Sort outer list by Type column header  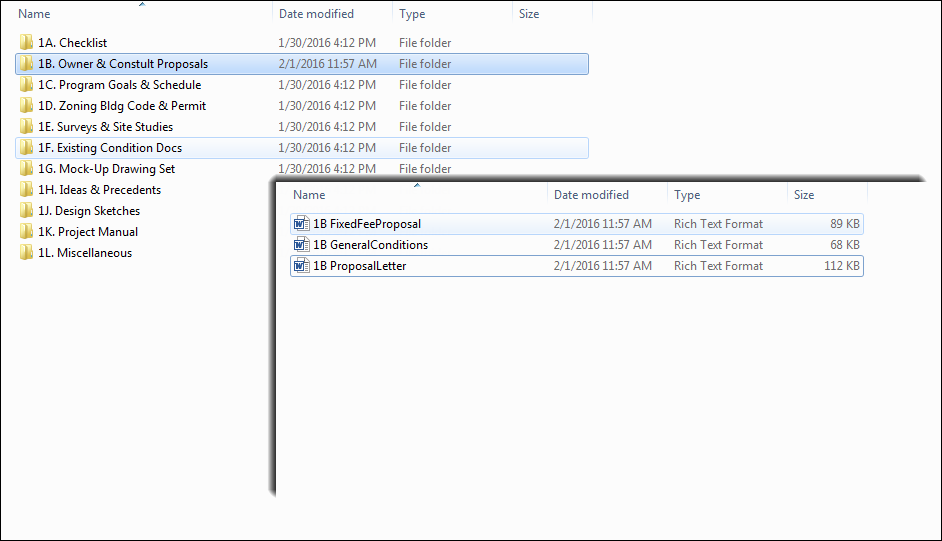click(412, 14)
